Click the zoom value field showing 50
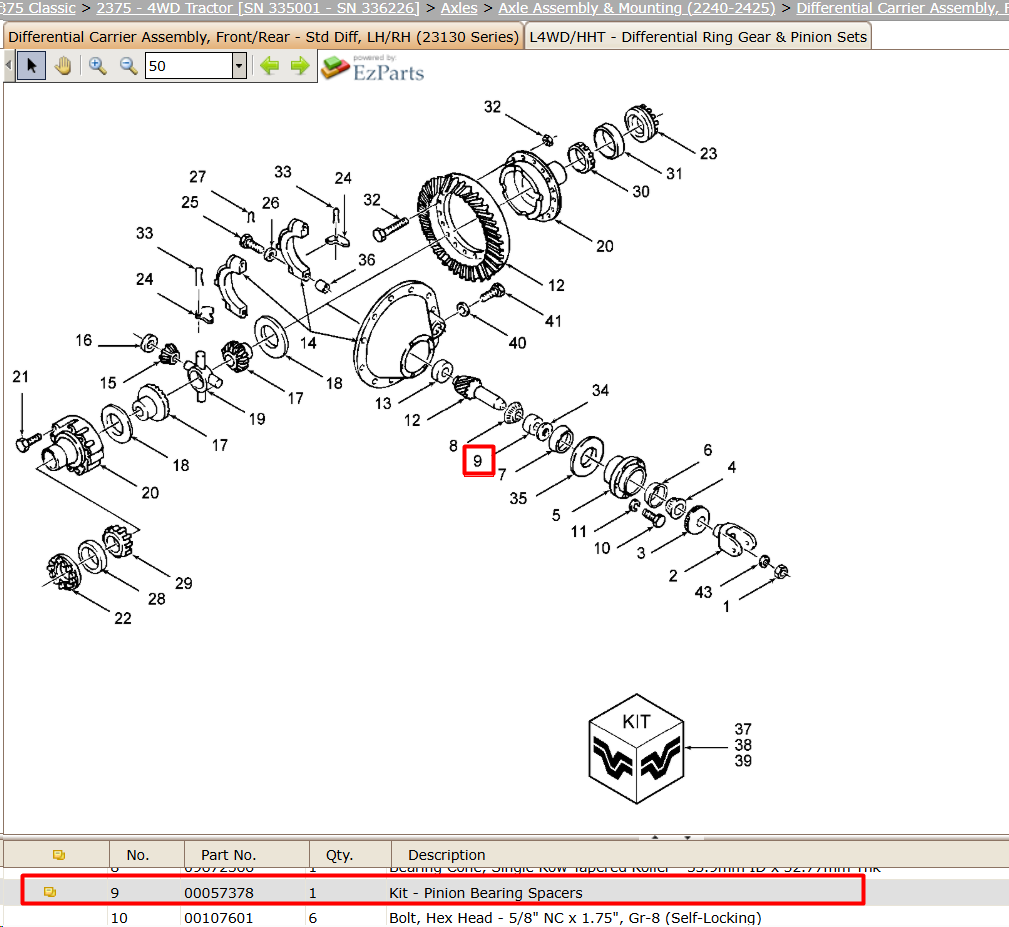The image size is (1009, 927). (189, 66)
